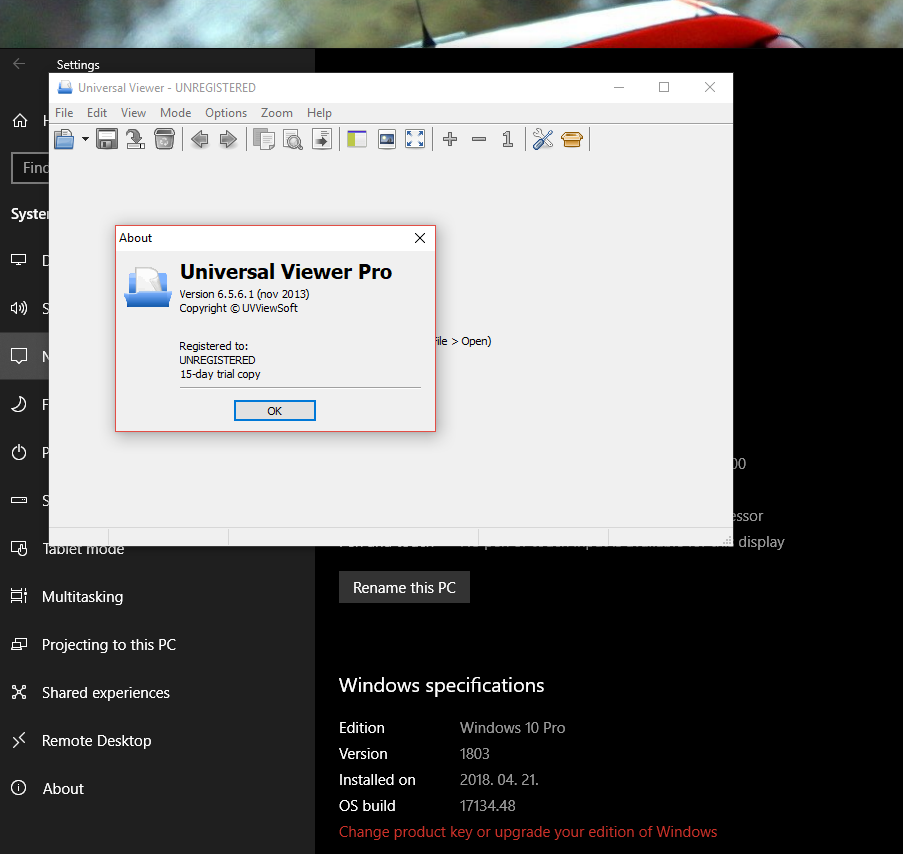Click the Settings Home icon
This screenshot has height=854, width=903.
[x=20, y=120]
